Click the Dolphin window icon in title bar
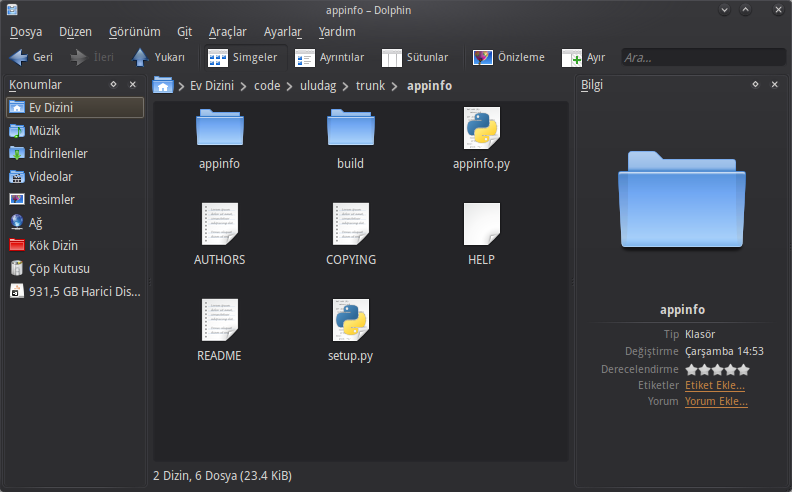Image resolution: width=792 pixels, height=492 pixels. pos(12,10)
